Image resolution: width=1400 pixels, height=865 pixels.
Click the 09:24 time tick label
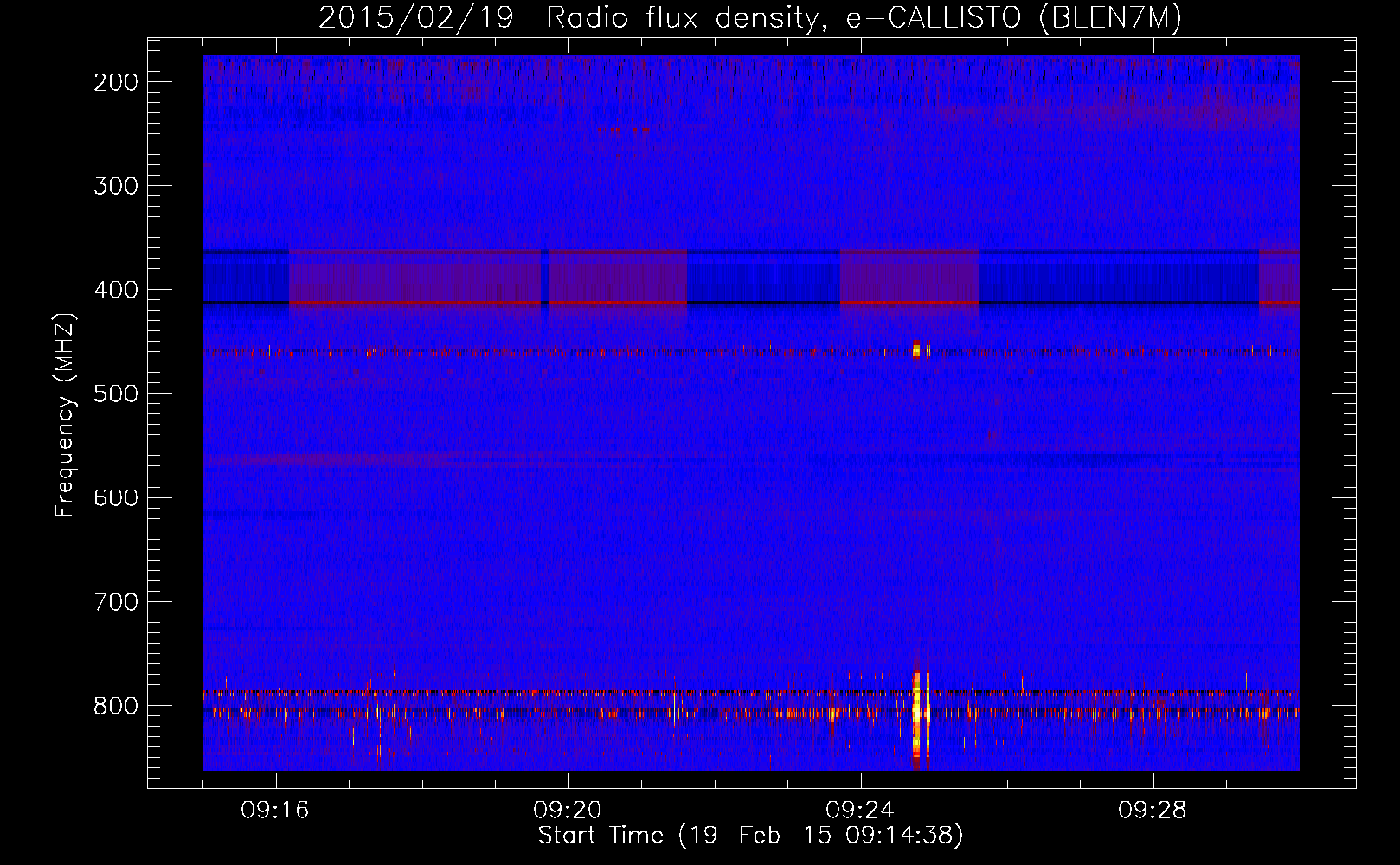(860, 811)
